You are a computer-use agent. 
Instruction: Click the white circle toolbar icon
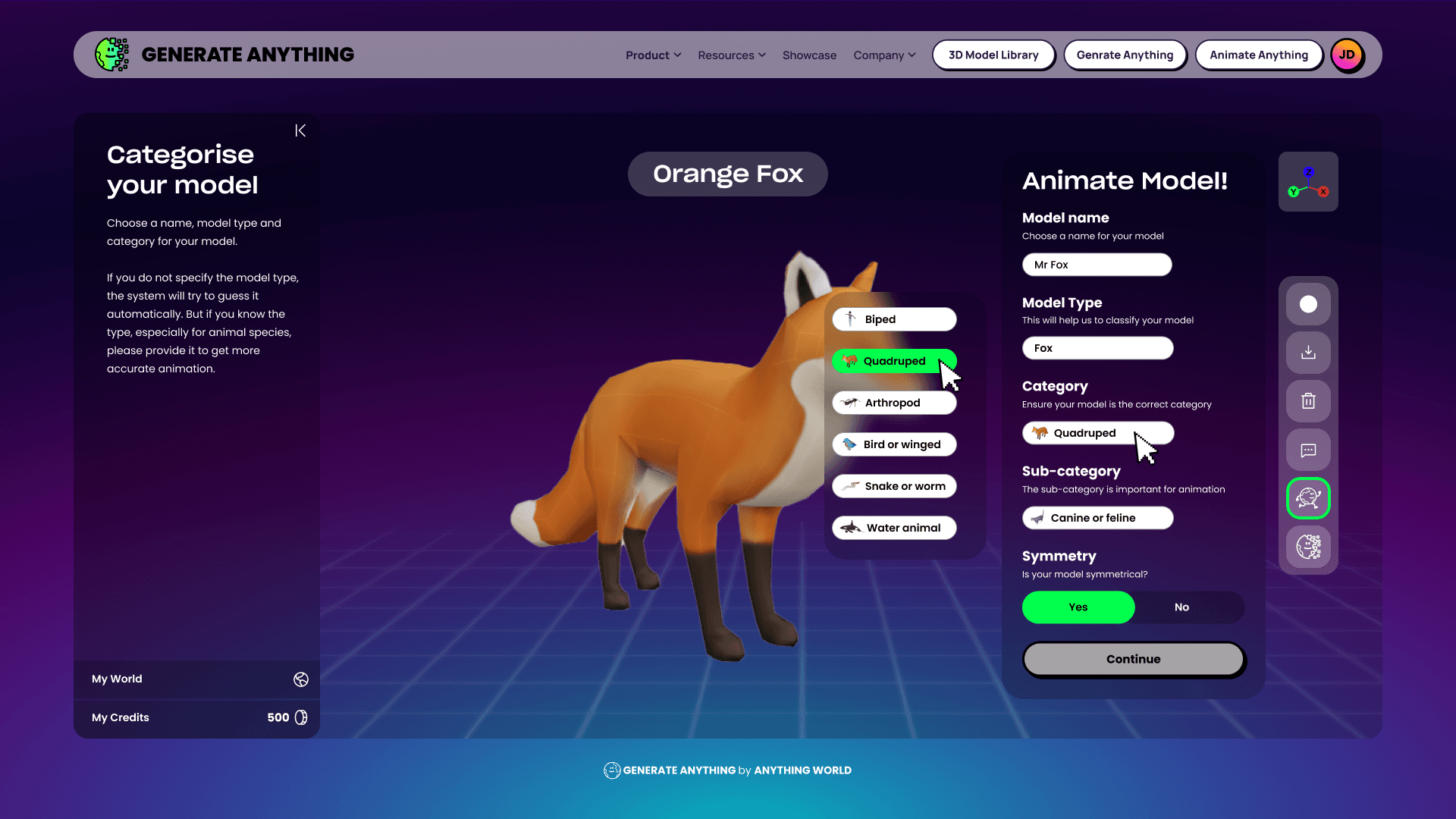pyautogui.click(x=1308, y=304)
